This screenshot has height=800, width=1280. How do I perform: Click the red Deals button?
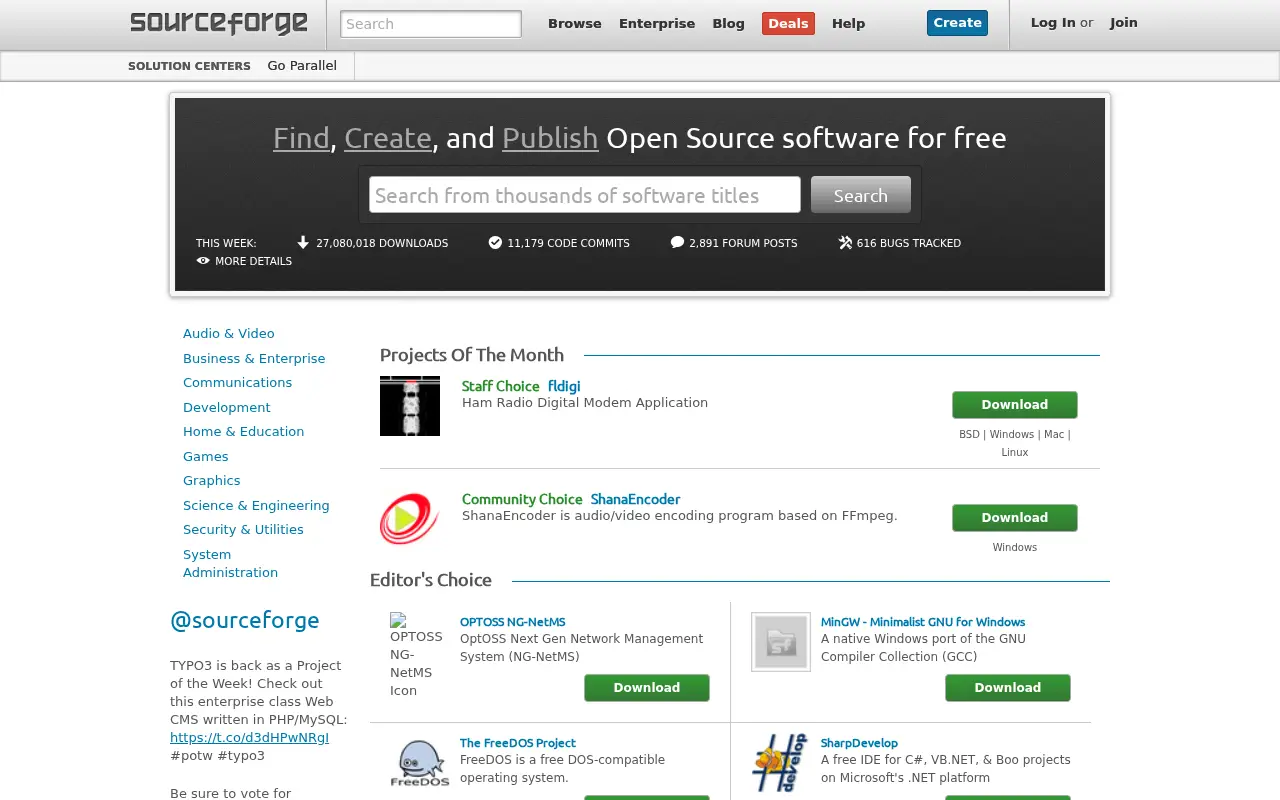(x=788, y=24)
